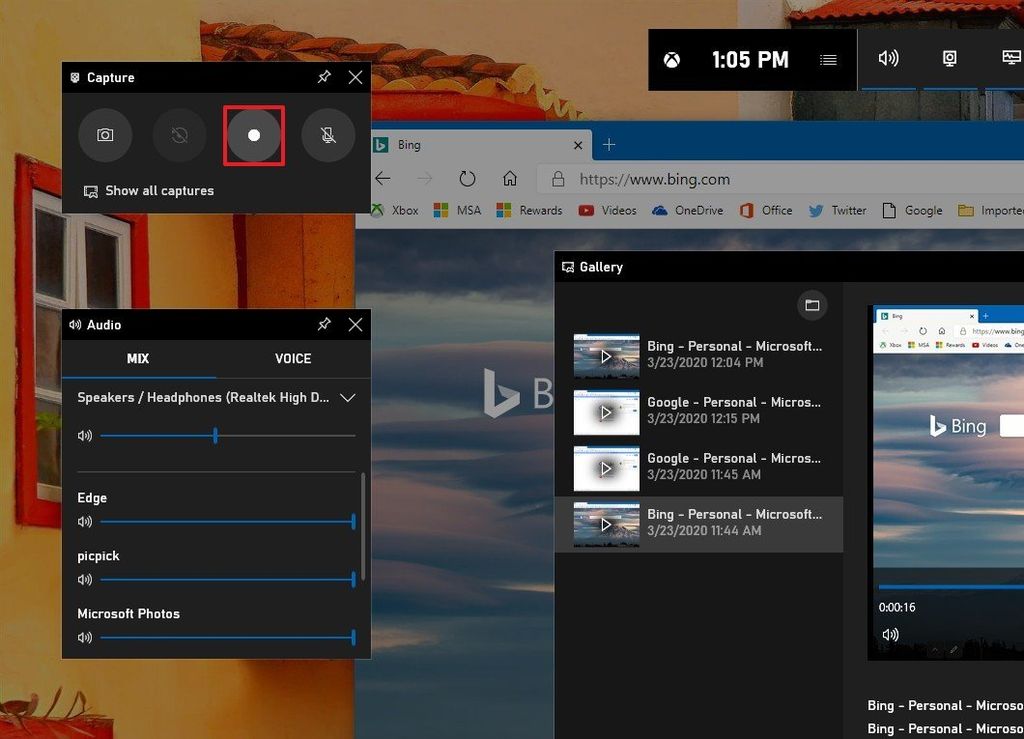Click the Audio panel scrollbar
This screenshot has width=1024, height=739.
point(363,526)
